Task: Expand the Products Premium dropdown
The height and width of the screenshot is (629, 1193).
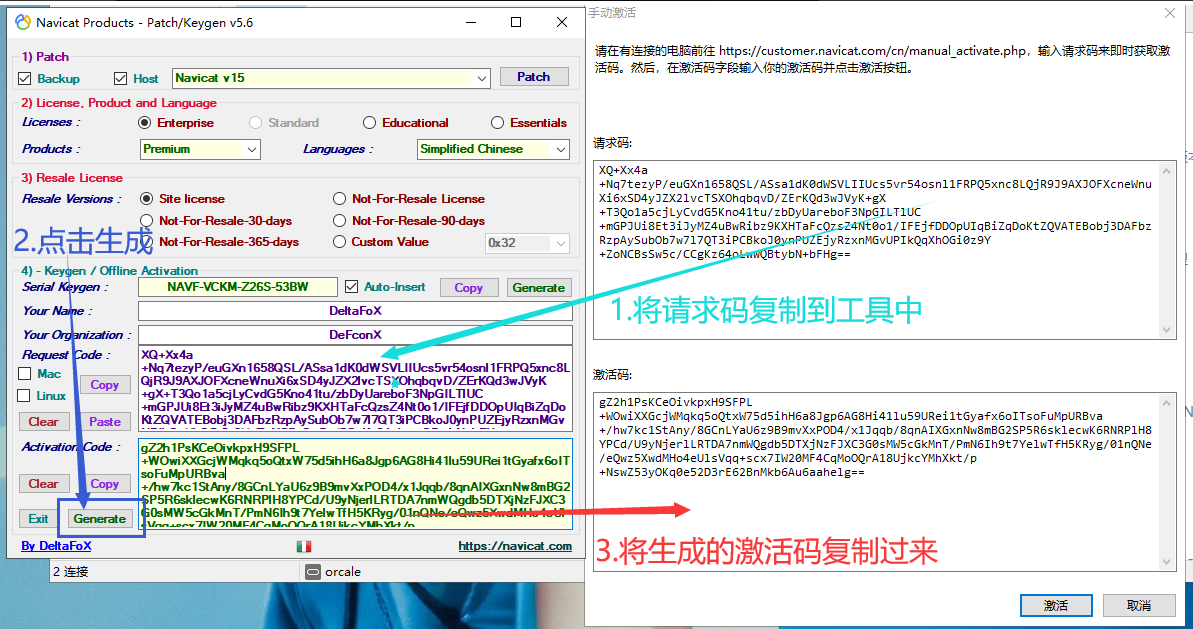Action: pos(251,149)
